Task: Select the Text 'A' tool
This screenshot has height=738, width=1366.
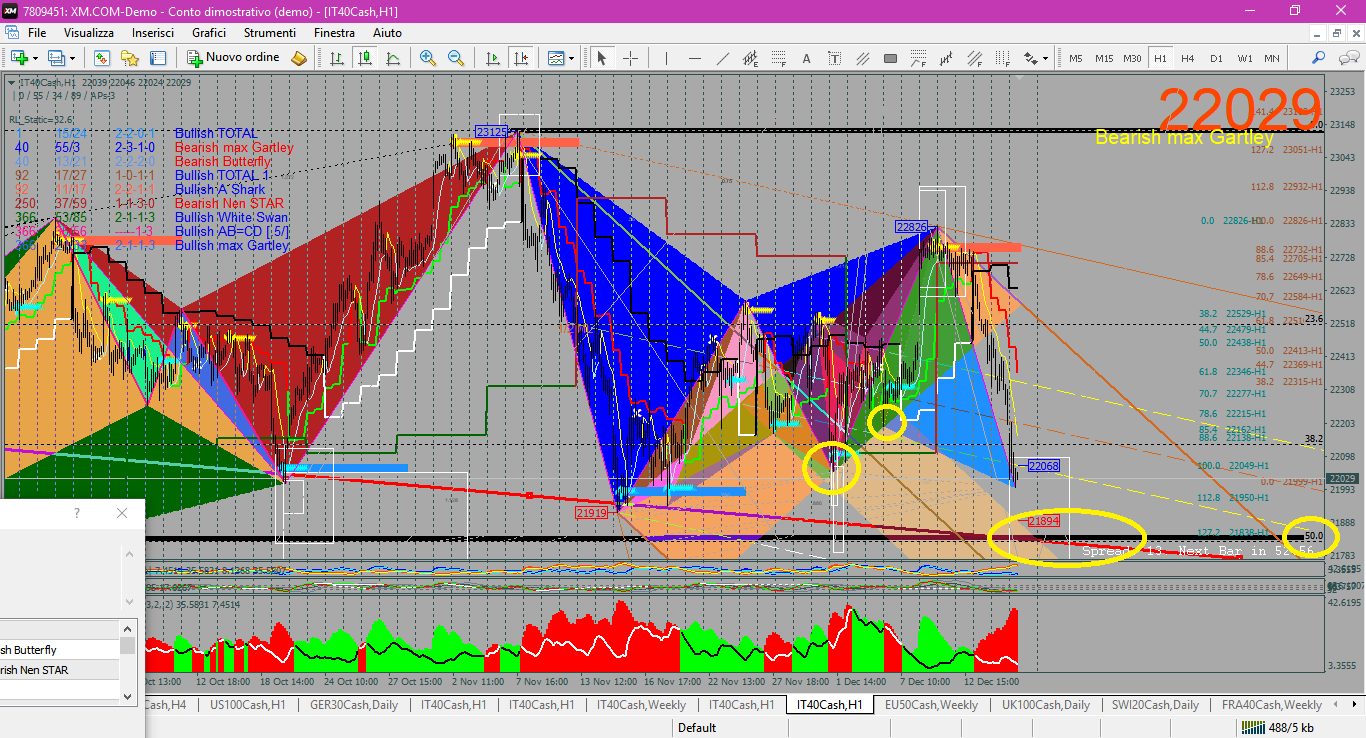Action: 805,58
